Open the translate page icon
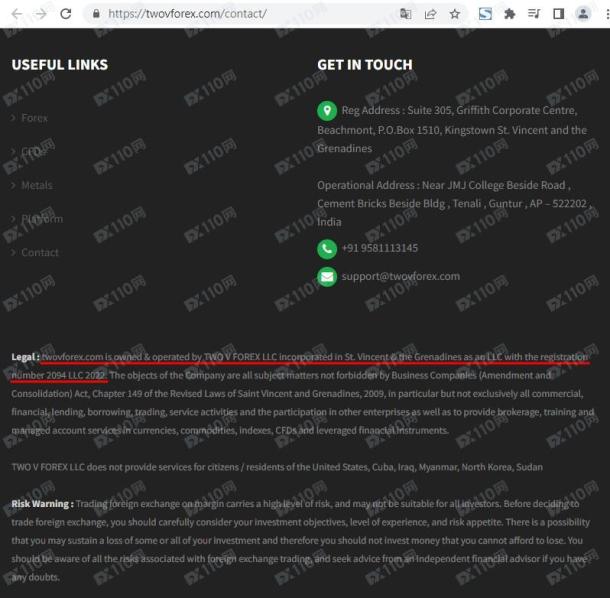The image size is (610, 598). [x=405, y=14]
